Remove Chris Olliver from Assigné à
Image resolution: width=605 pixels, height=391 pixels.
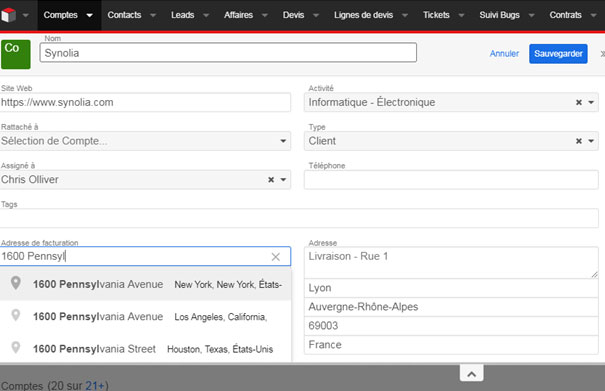pos(271,179)
